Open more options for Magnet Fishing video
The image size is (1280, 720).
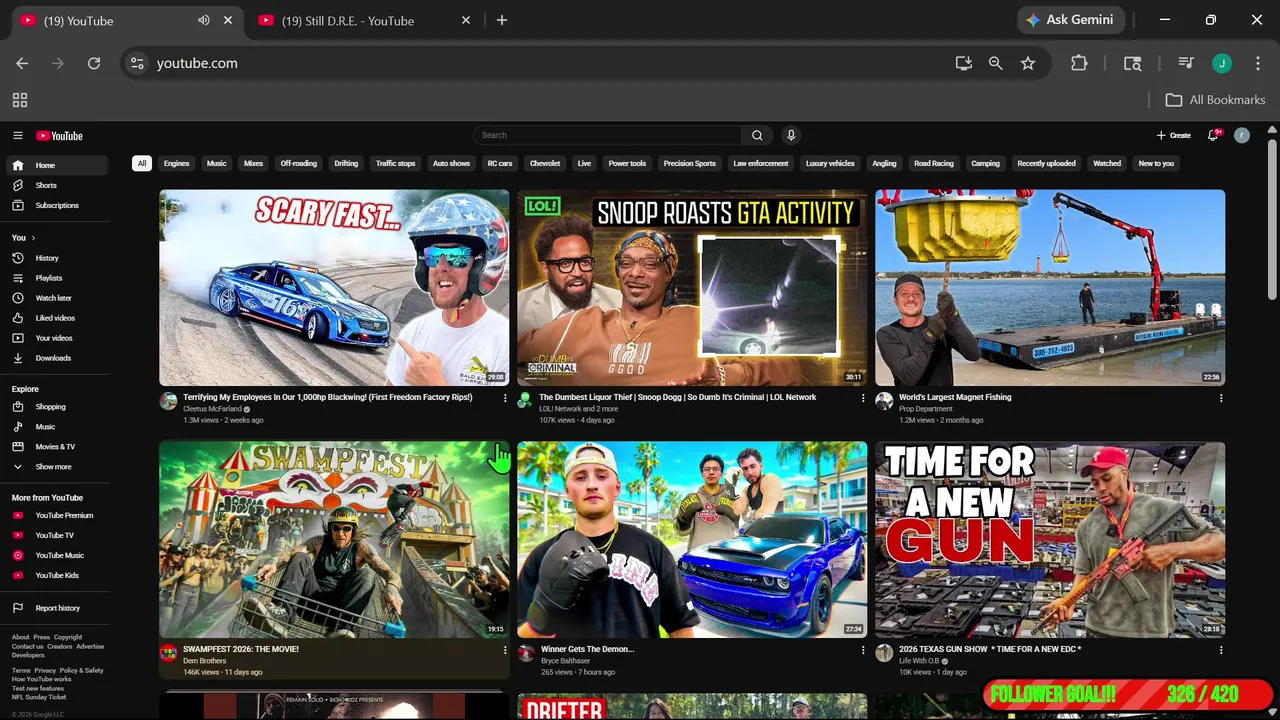[1221, 398]
